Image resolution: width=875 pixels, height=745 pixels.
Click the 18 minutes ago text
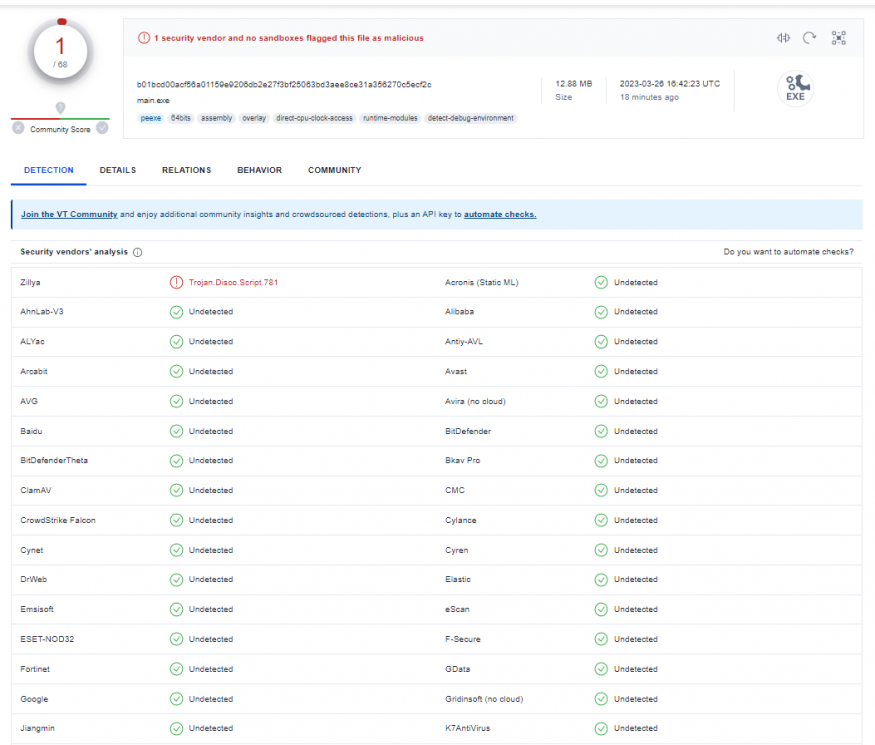[x=649, y=97]
